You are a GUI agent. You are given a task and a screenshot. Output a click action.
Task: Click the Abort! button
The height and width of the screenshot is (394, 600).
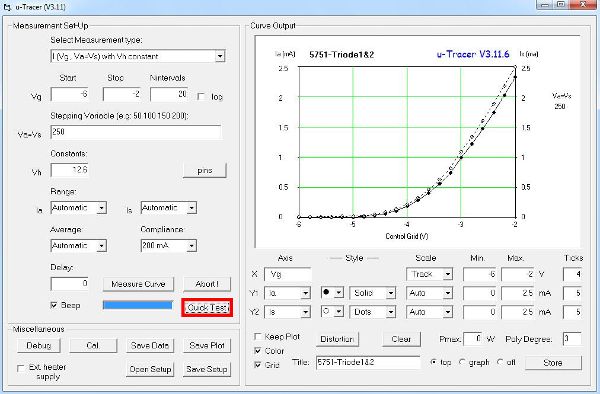[x=207, y=284]
